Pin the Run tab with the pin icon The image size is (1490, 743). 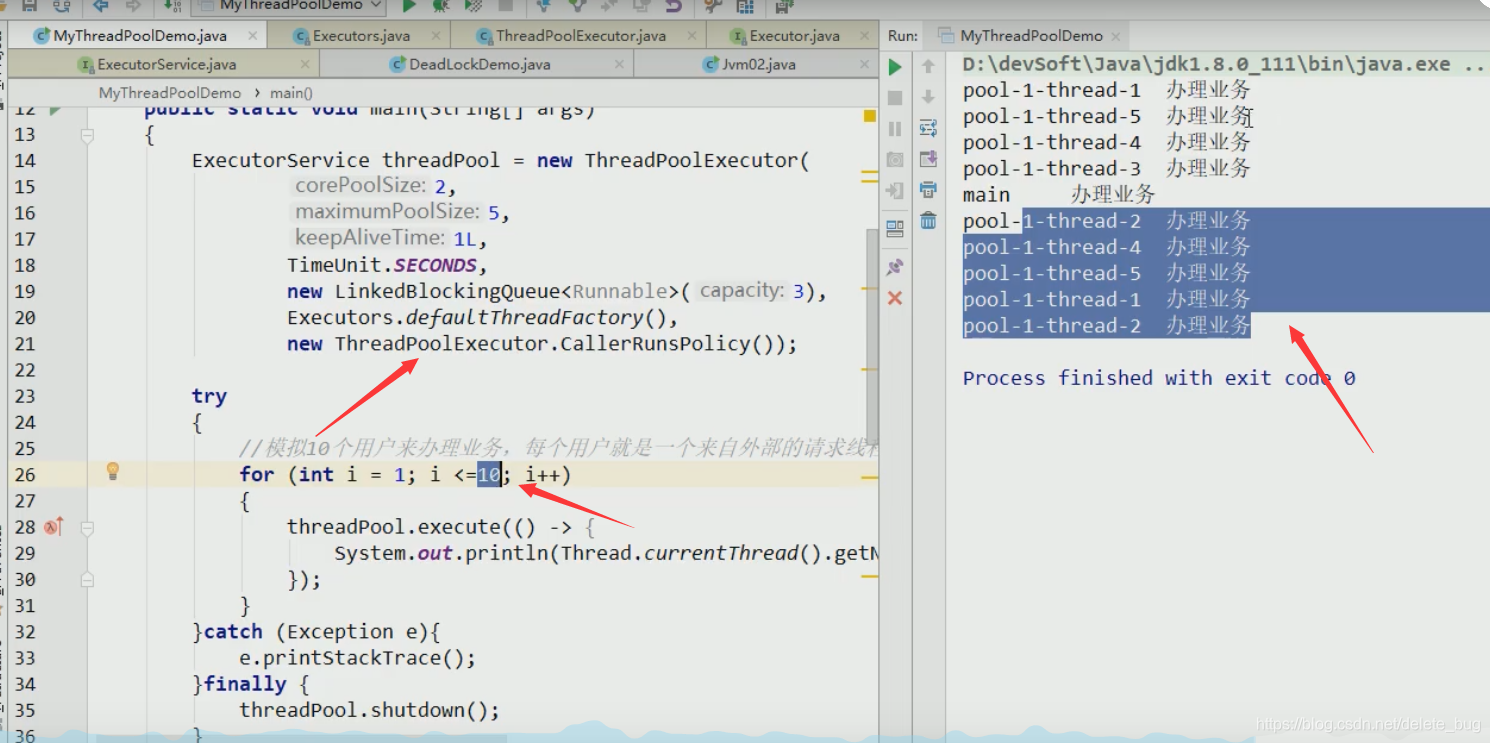click(x=895, y=267)
